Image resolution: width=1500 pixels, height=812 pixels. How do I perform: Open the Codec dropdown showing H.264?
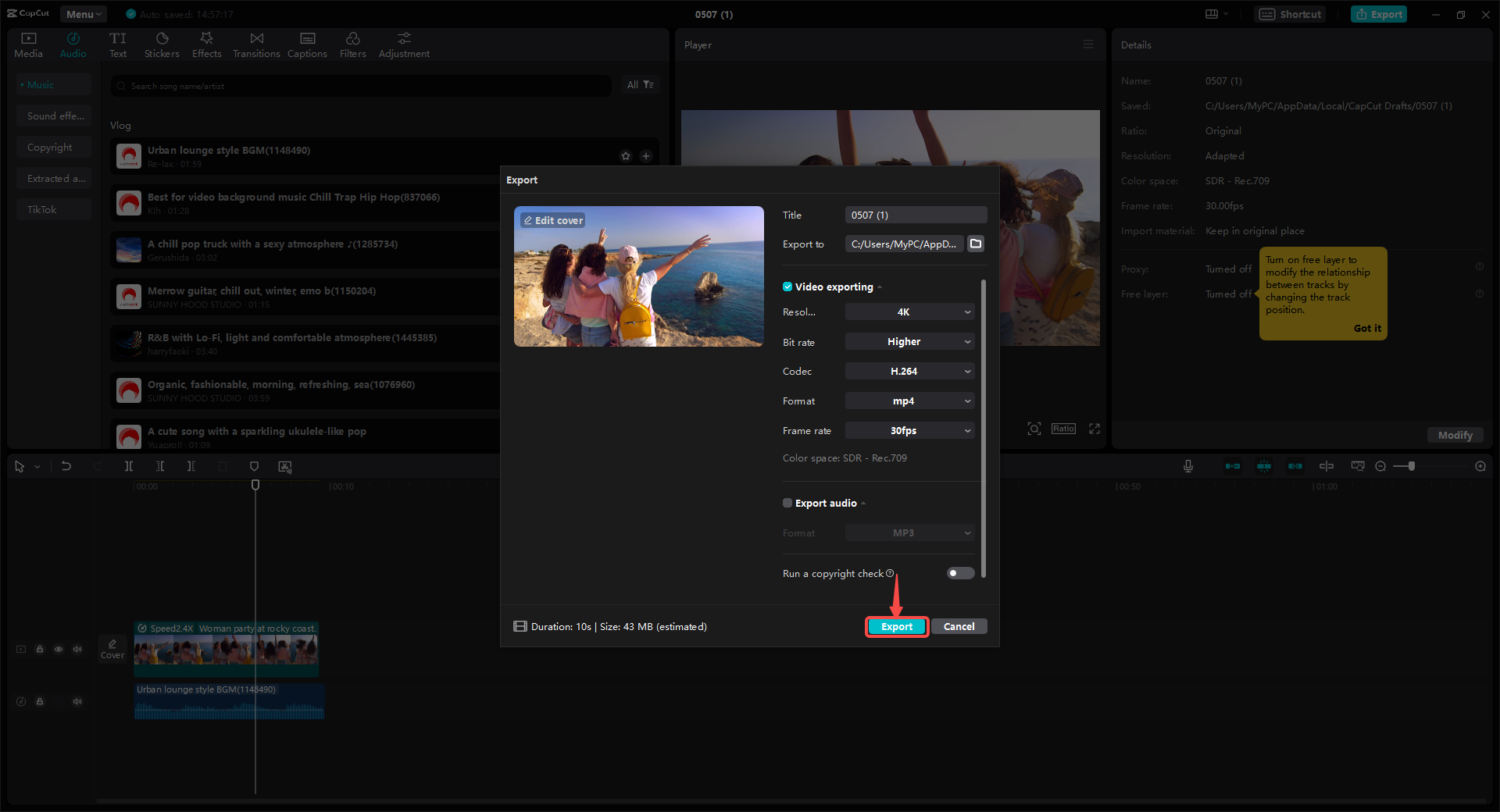pyautogui.click(x=909, y=371)
